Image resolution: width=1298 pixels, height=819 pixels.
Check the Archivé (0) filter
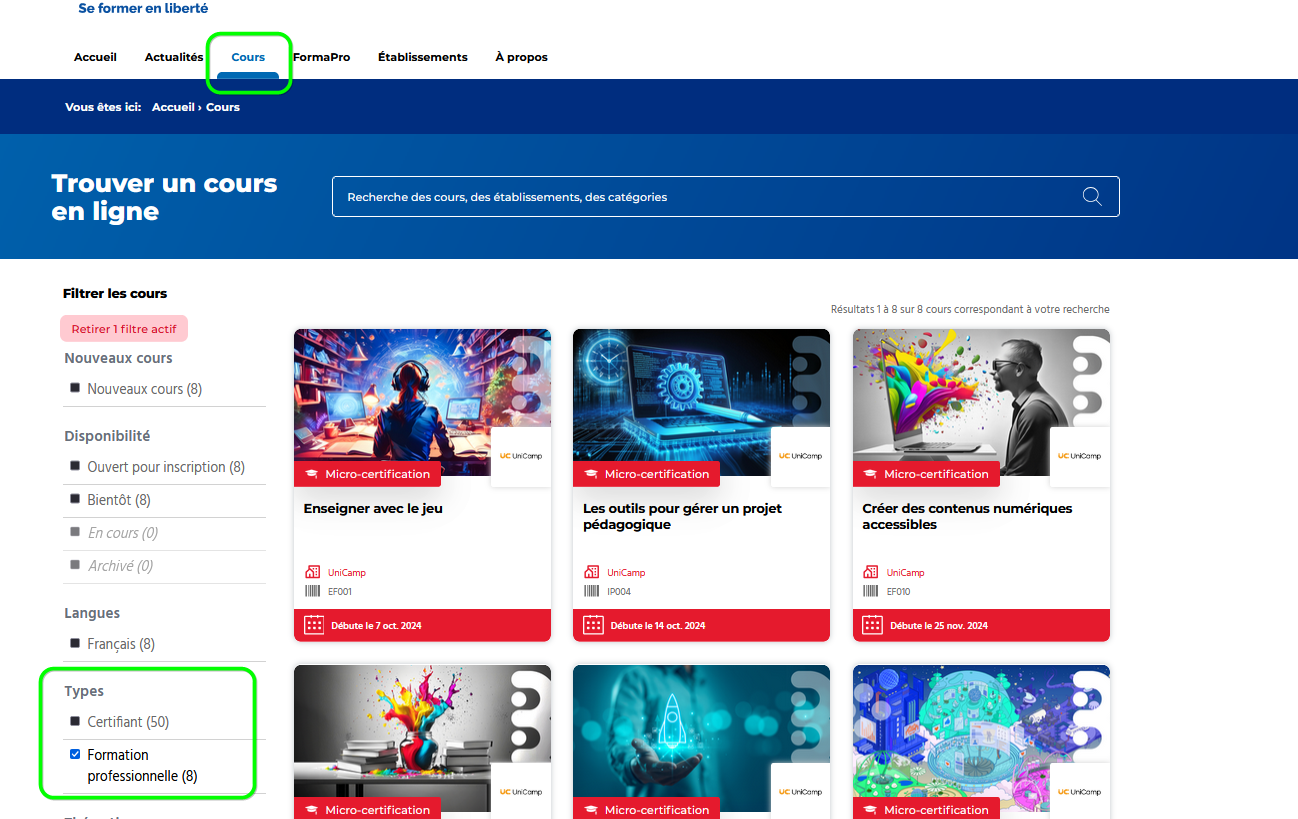tap(75, 565)
